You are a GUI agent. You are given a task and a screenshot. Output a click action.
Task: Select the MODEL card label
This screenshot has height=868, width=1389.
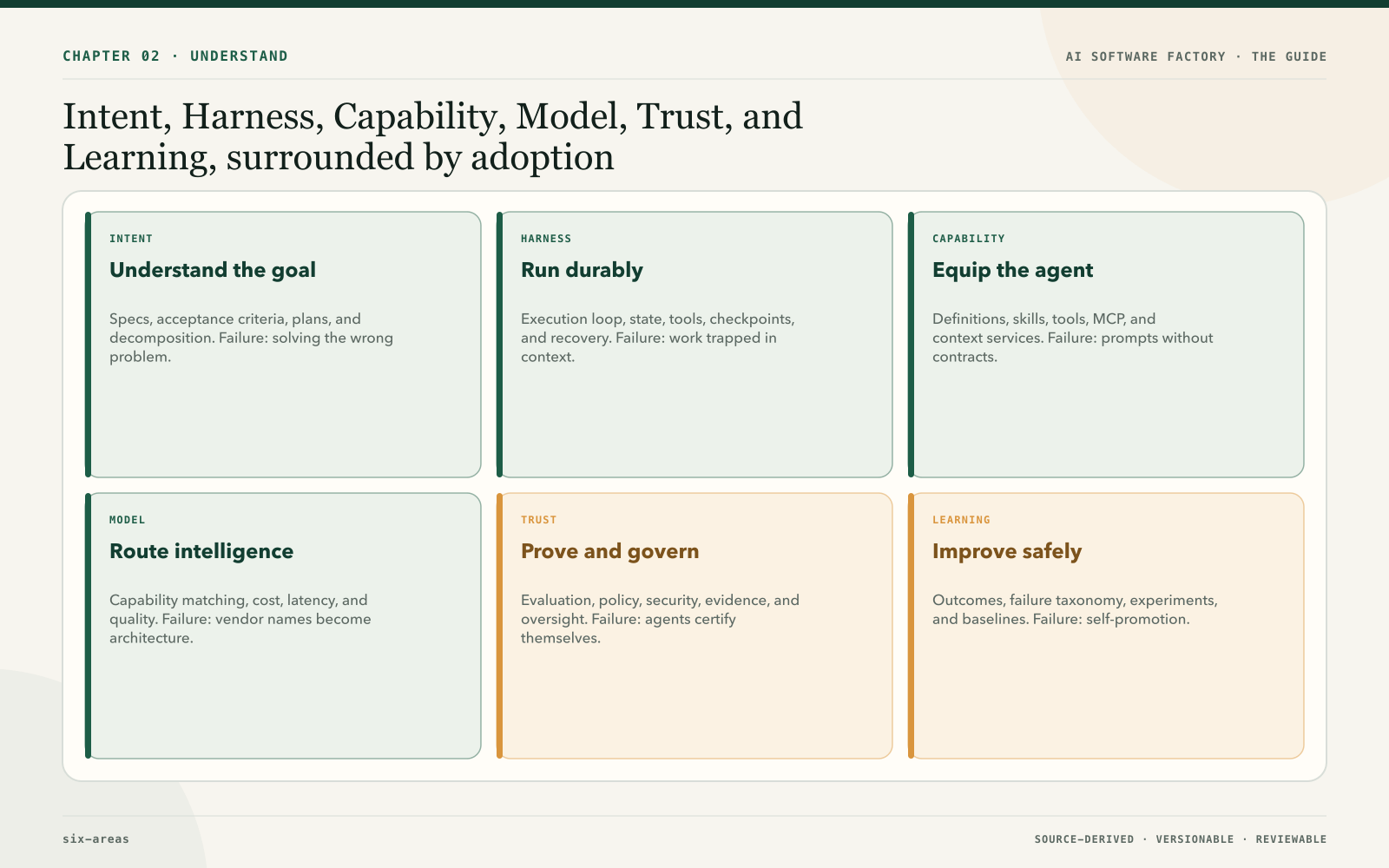pyautogui.click(x=128, y=520)
